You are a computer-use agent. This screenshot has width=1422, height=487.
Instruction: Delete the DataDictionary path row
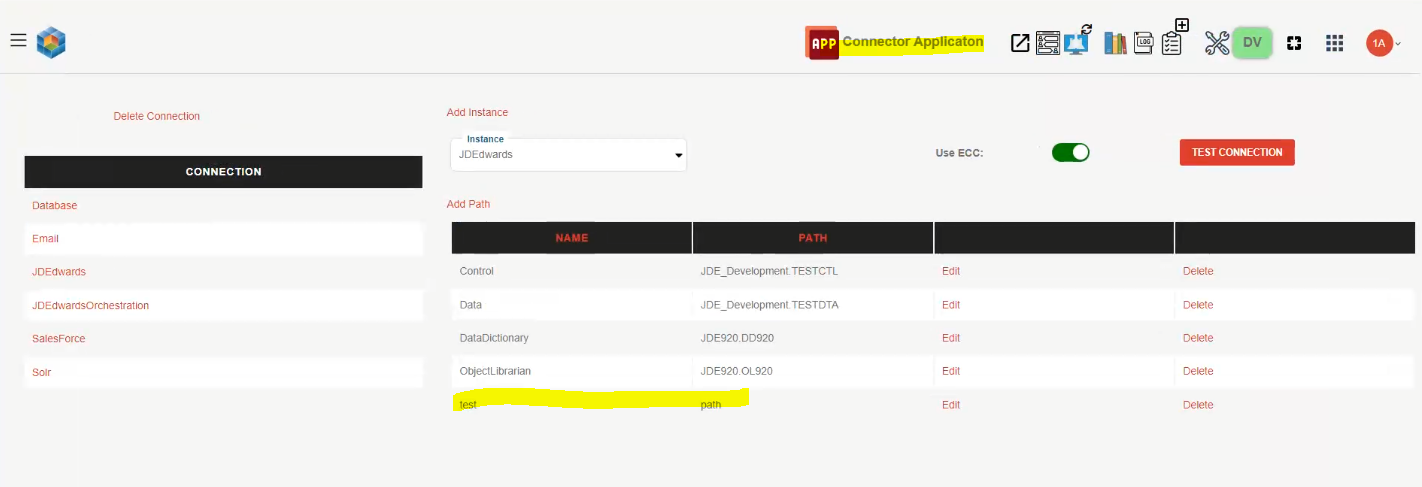click(x=1198, y=338)
